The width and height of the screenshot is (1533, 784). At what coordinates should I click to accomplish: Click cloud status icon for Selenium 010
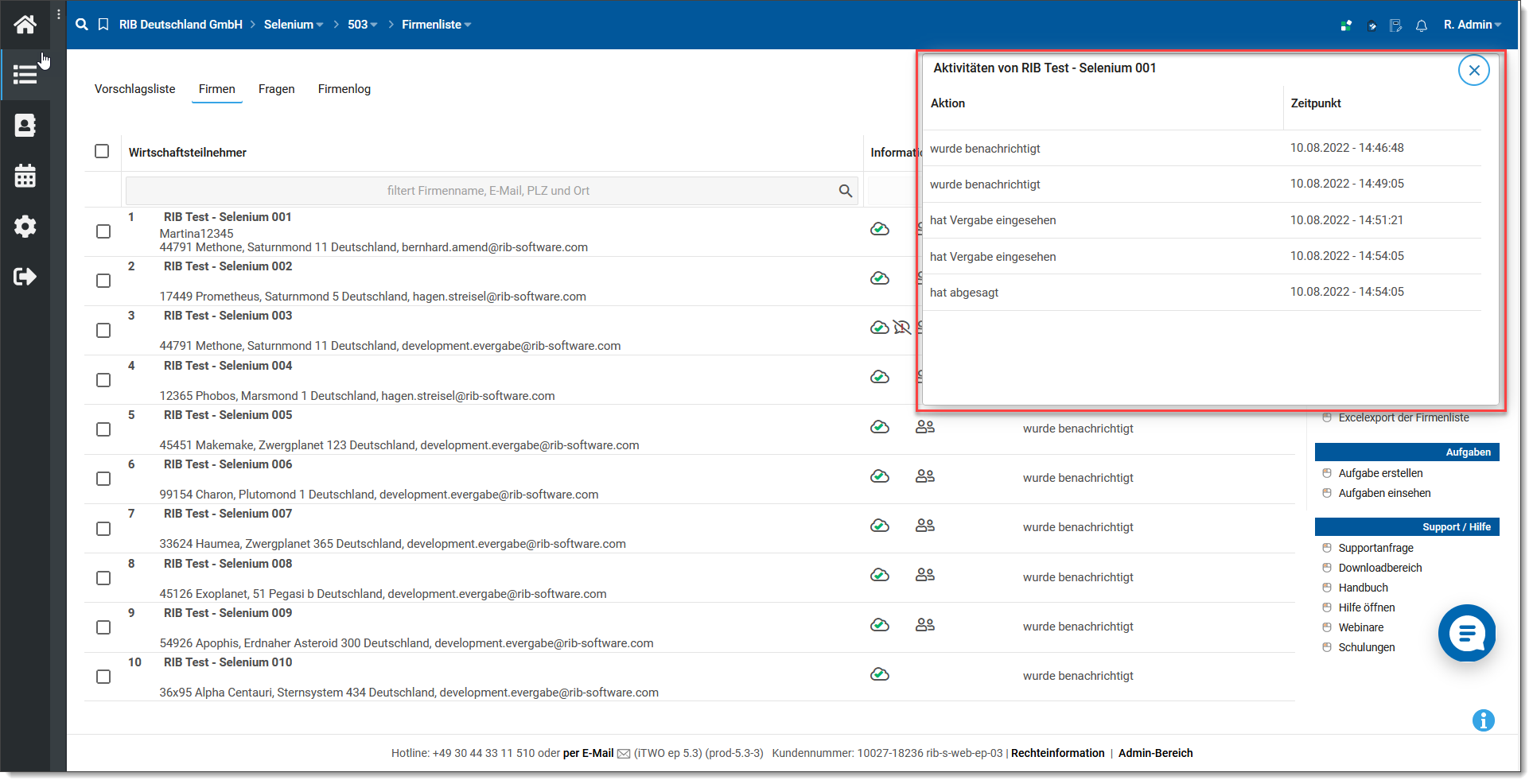click(880, 674)
